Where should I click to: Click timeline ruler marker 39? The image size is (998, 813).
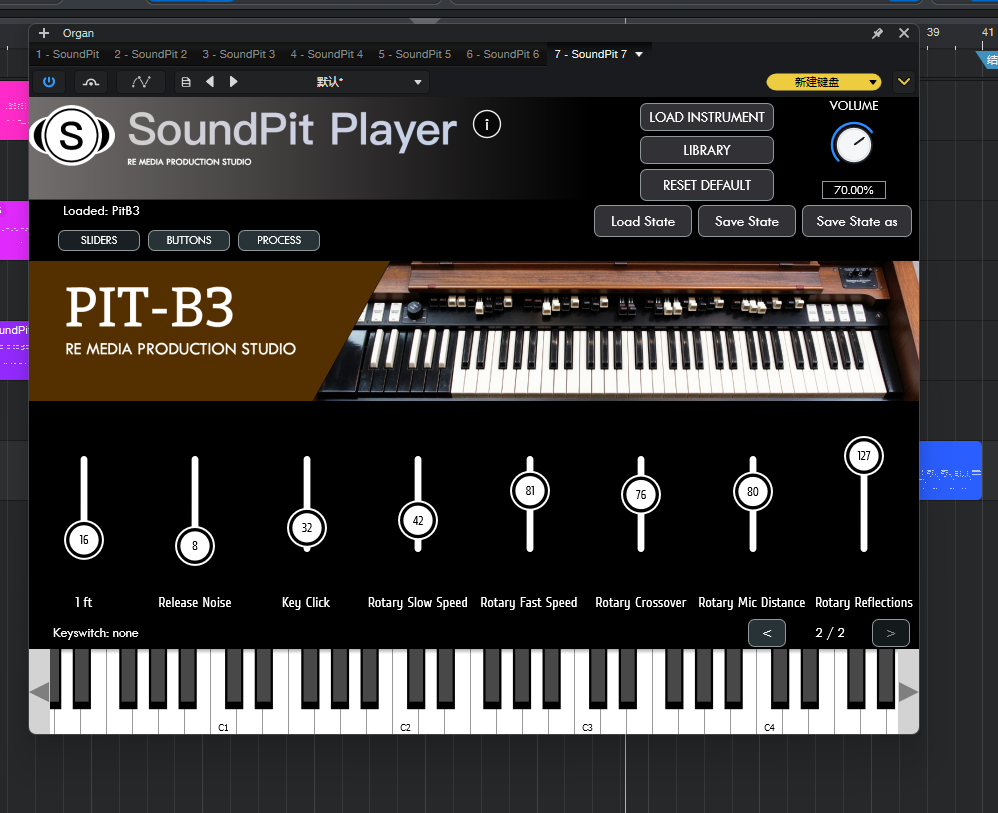[933, 32]
